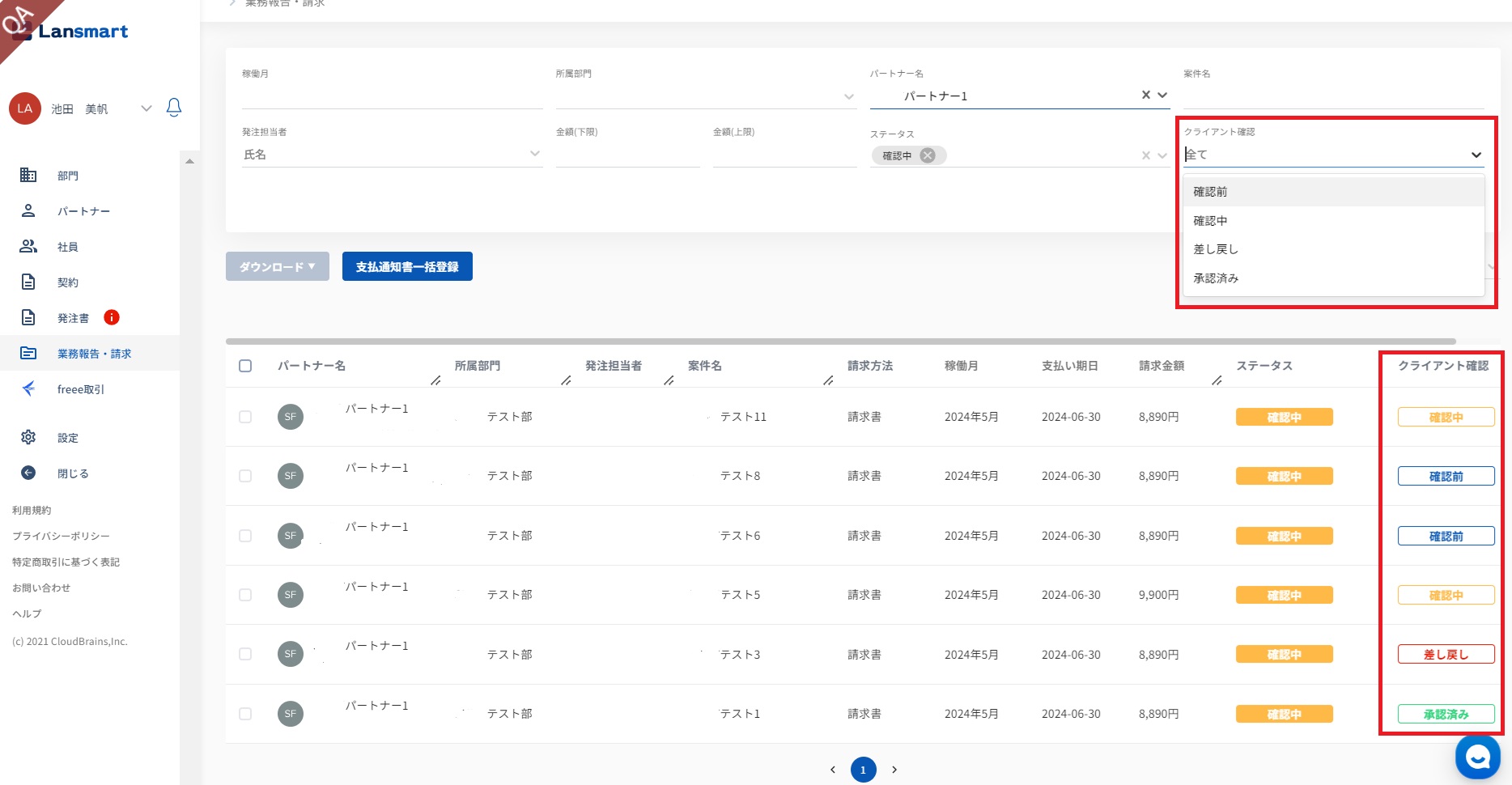Click the horizontal scrollbar above the table
This screenshot has width=1512, height=785.
coord(840,342)
